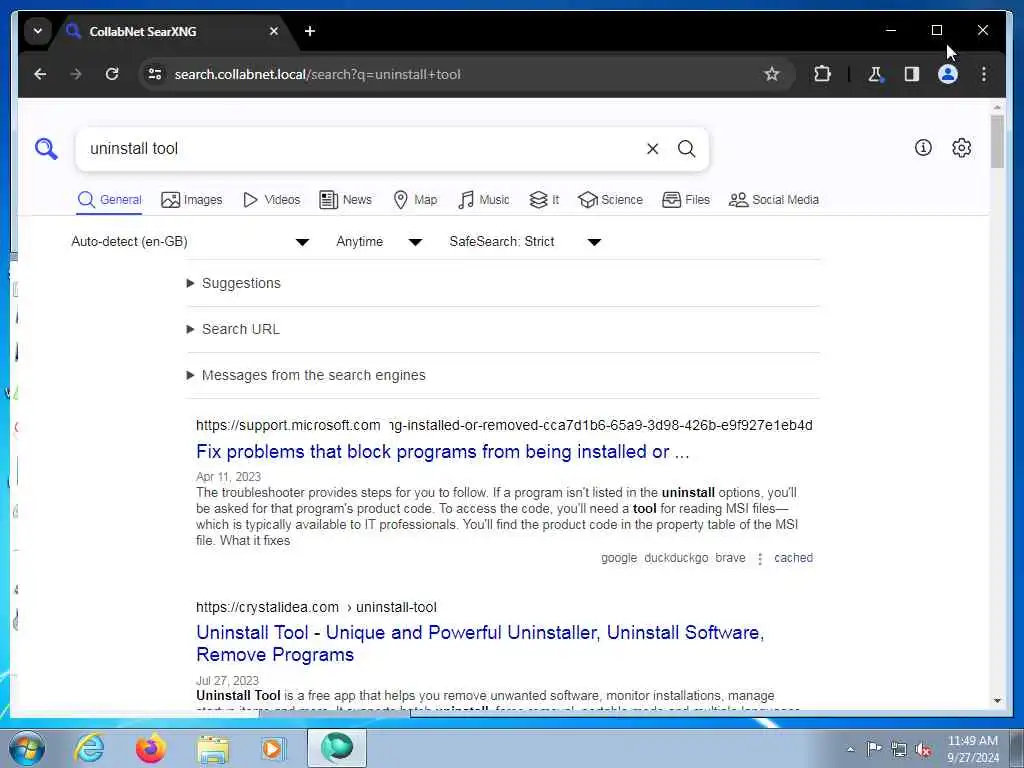Click the three-dot menu beside cached
The height and width of the screenshot is (768, 1024).
pyautogui.click(x=760, y=559)
